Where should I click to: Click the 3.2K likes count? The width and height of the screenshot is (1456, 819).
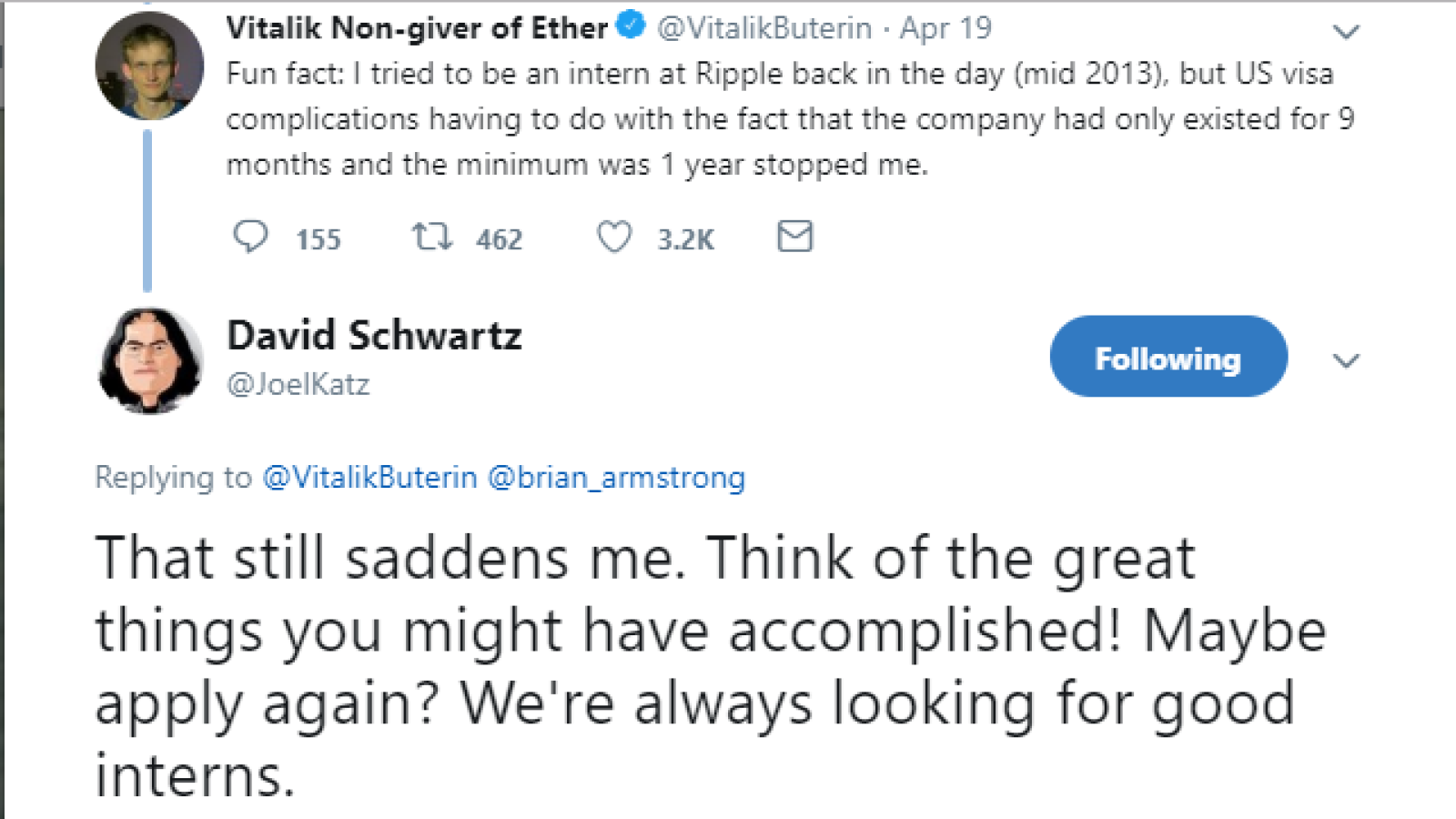click(x=686, y=239)
